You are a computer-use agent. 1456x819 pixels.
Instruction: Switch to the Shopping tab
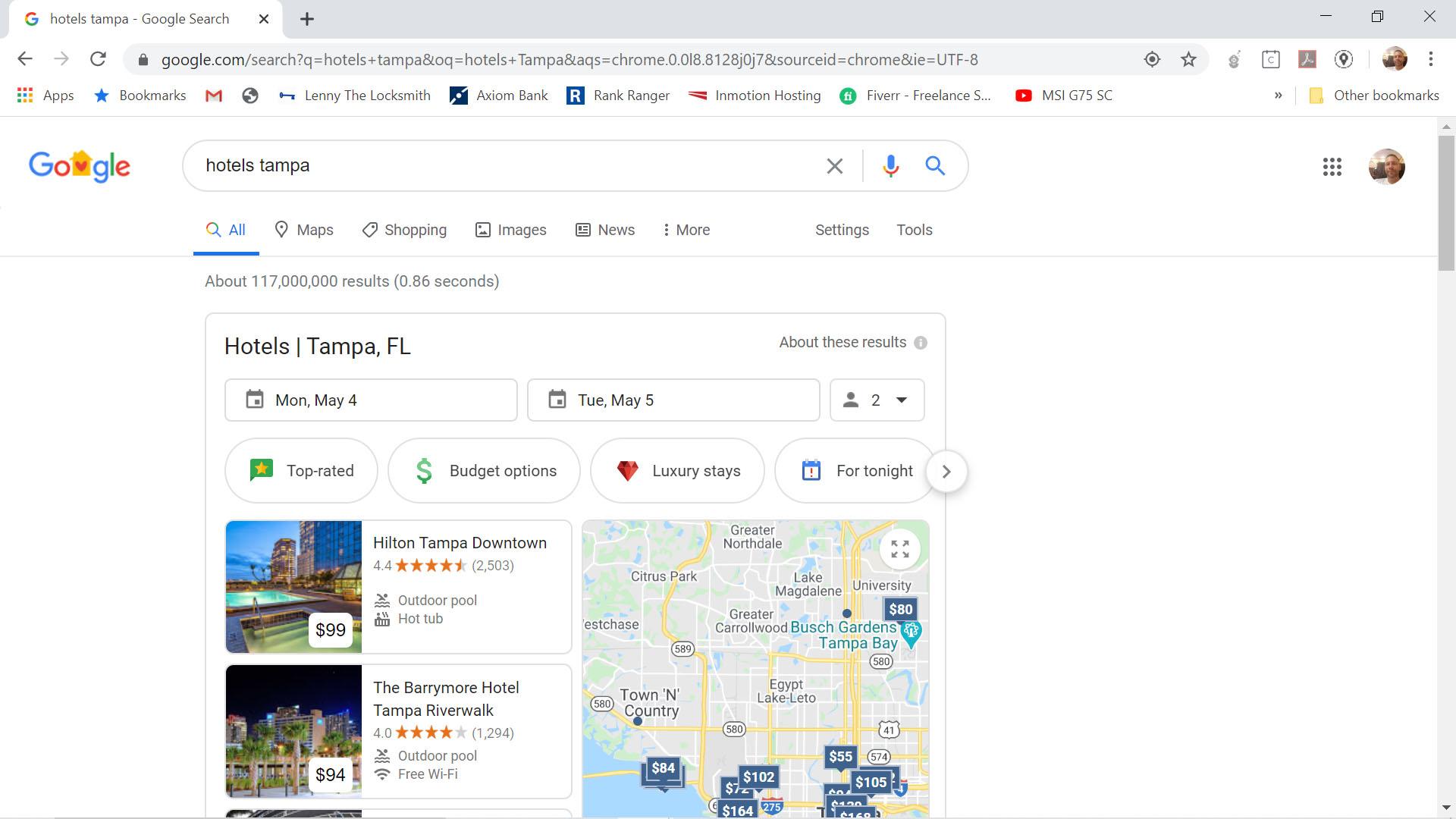pos(404,230)
